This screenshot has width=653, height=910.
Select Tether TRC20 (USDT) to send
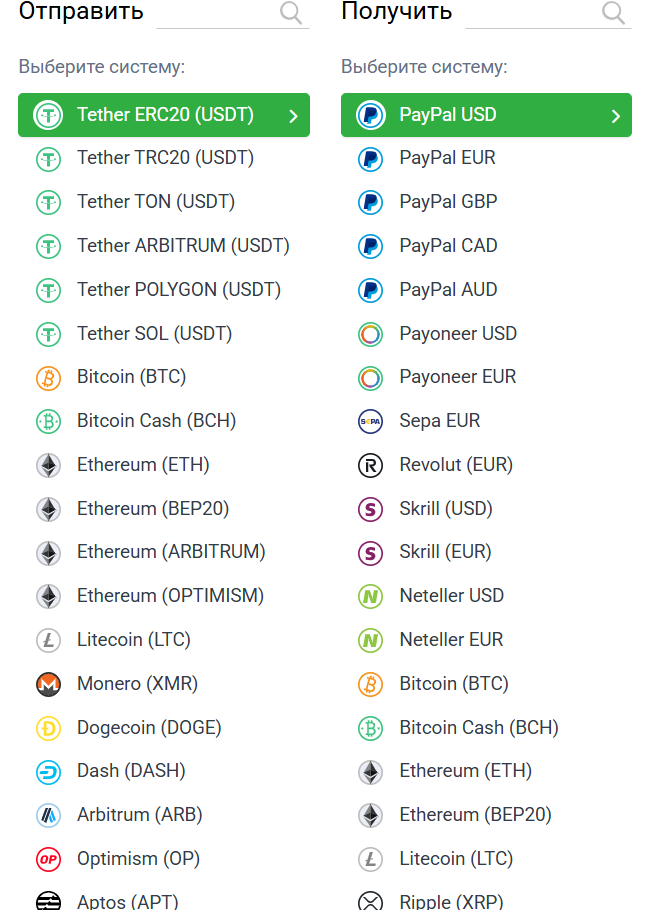click(165, 158)
